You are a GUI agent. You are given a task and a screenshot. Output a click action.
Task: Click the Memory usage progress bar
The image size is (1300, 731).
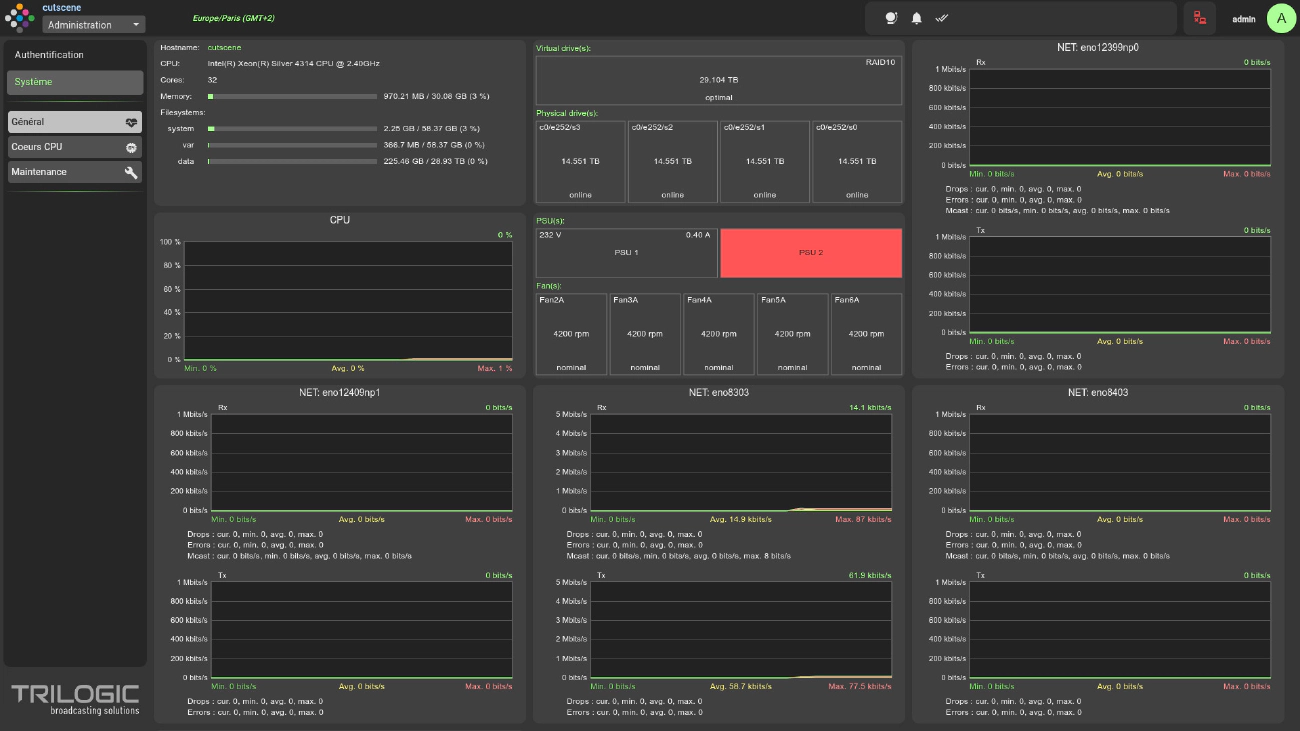(x=292, y=97)
